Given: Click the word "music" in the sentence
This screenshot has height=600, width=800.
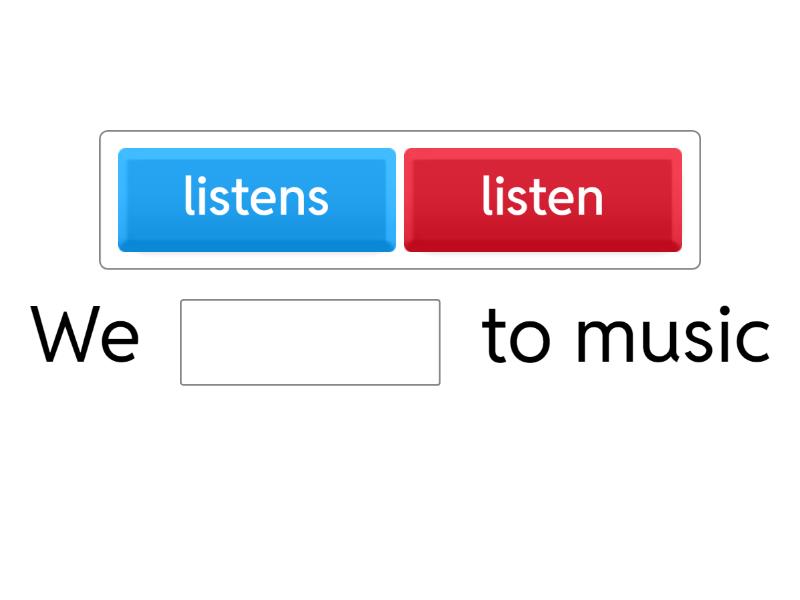Looking at the screenshot, I should [x=672, y=337].
